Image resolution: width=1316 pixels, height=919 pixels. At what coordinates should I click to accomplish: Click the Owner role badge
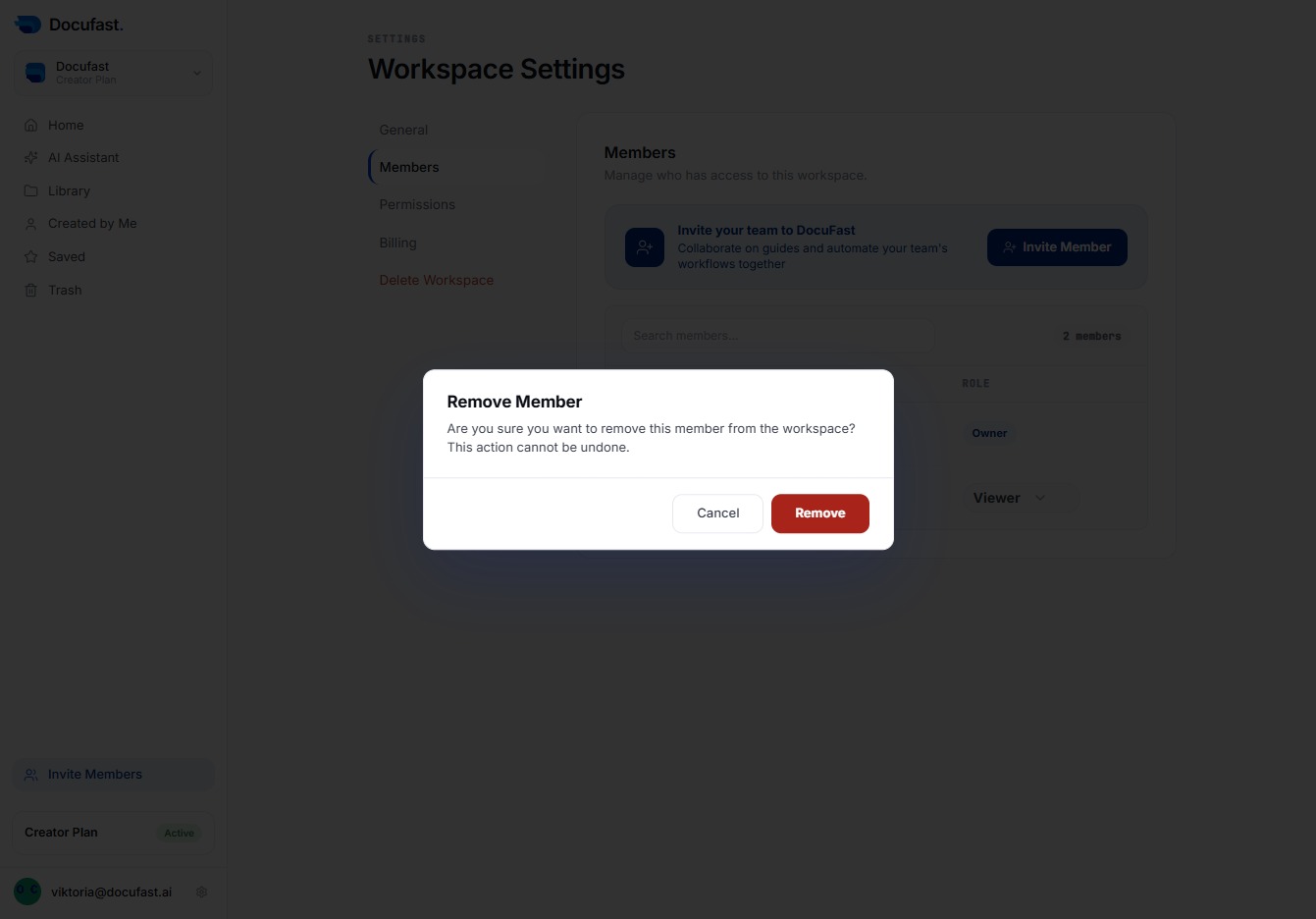pos(989,433)
